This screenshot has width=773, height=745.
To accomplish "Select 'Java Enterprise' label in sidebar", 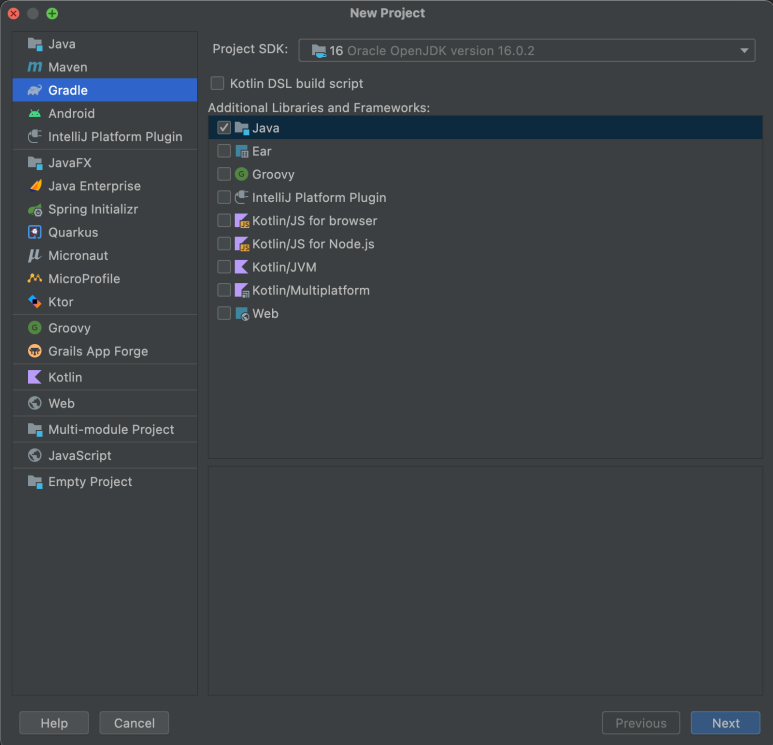I will (x=95, y=186).
